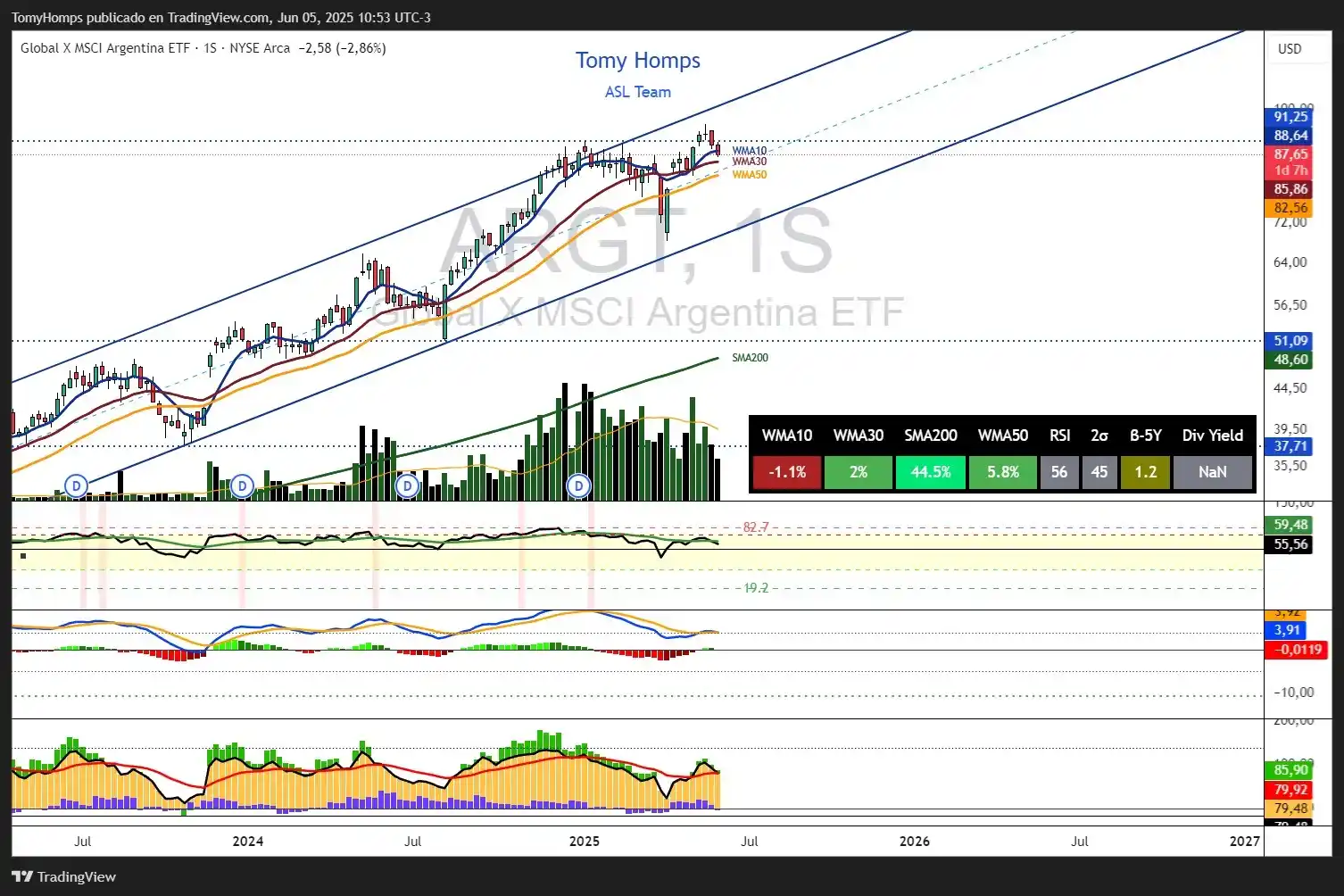1344x896 pixels.
Task: Select the USD currency label
Action: [1290, 49]
